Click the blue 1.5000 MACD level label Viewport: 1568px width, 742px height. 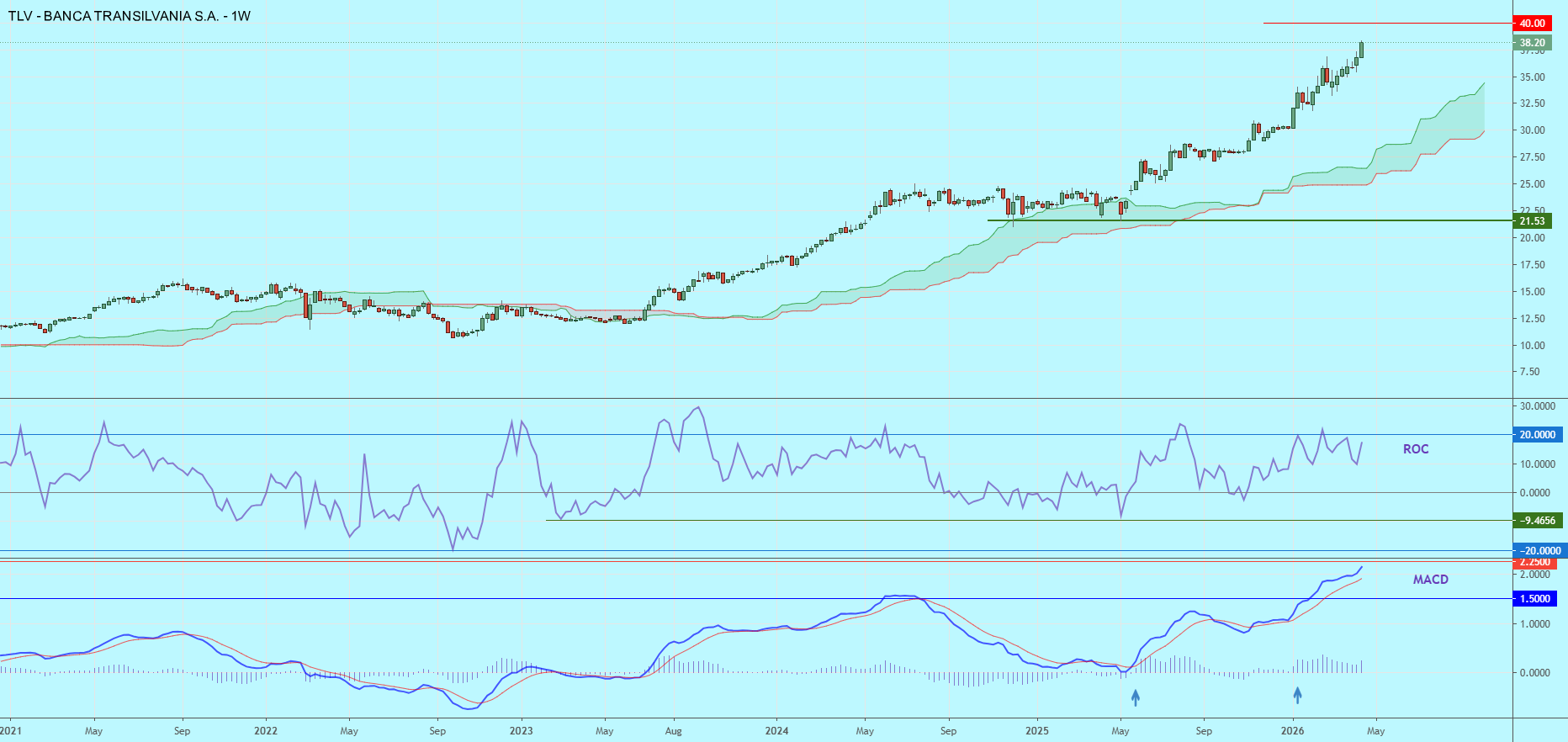point(1534,599)
